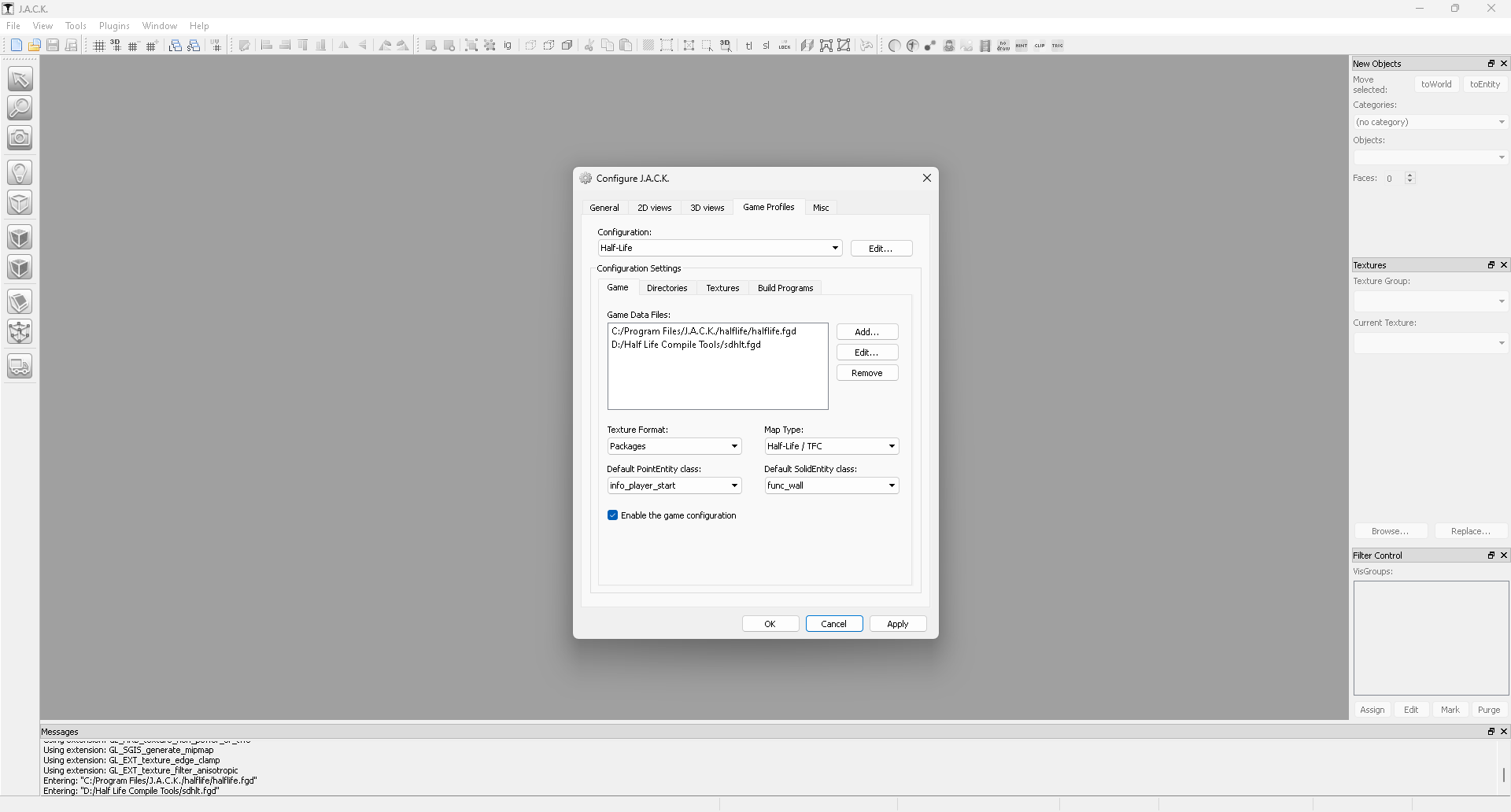Viewport: 1511px width, 812px height.
Task: Close the Configure J.A.C.K. dialog
Action: (927, 178)
